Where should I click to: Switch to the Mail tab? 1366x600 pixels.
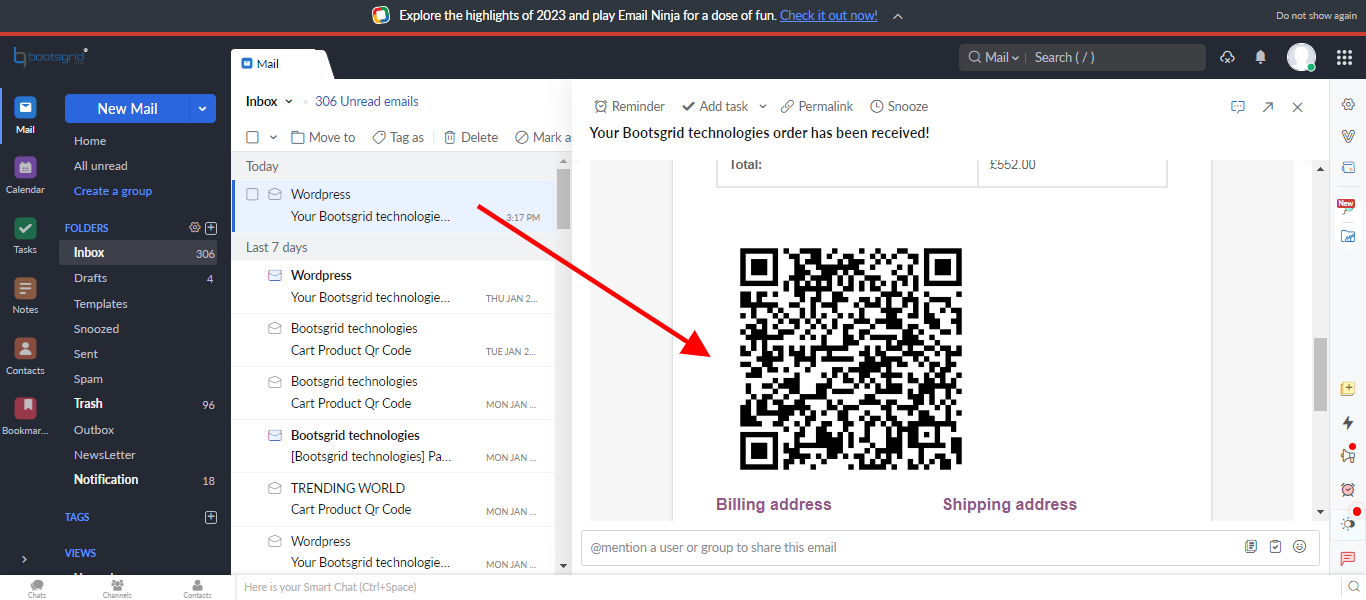click(268, 63)
